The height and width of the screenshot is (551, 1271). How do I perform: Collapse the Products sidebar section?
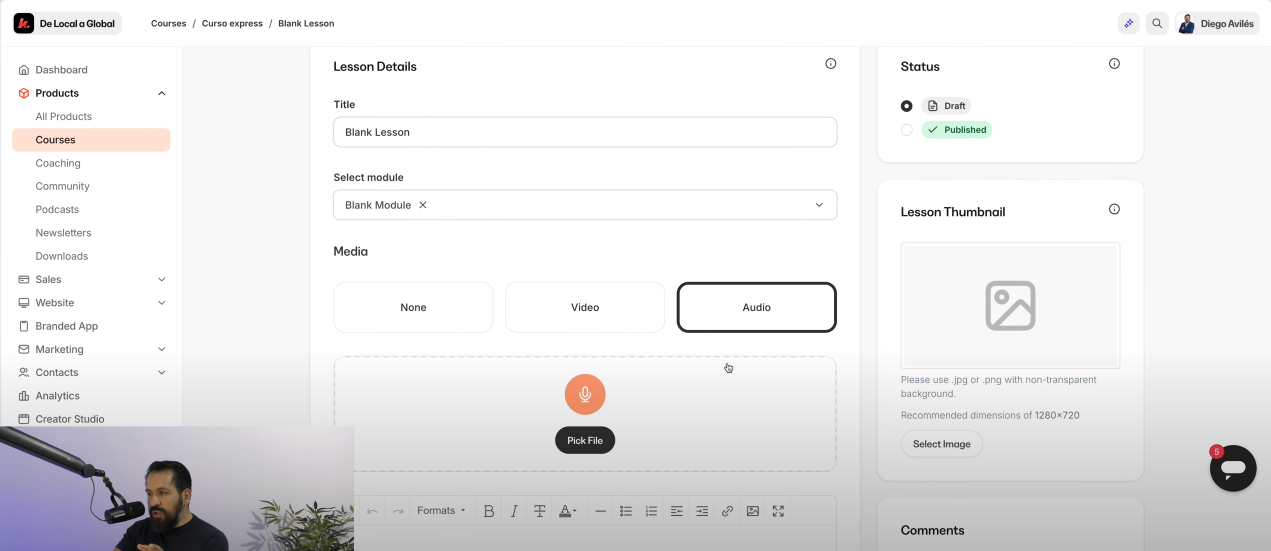click(162, 93)
